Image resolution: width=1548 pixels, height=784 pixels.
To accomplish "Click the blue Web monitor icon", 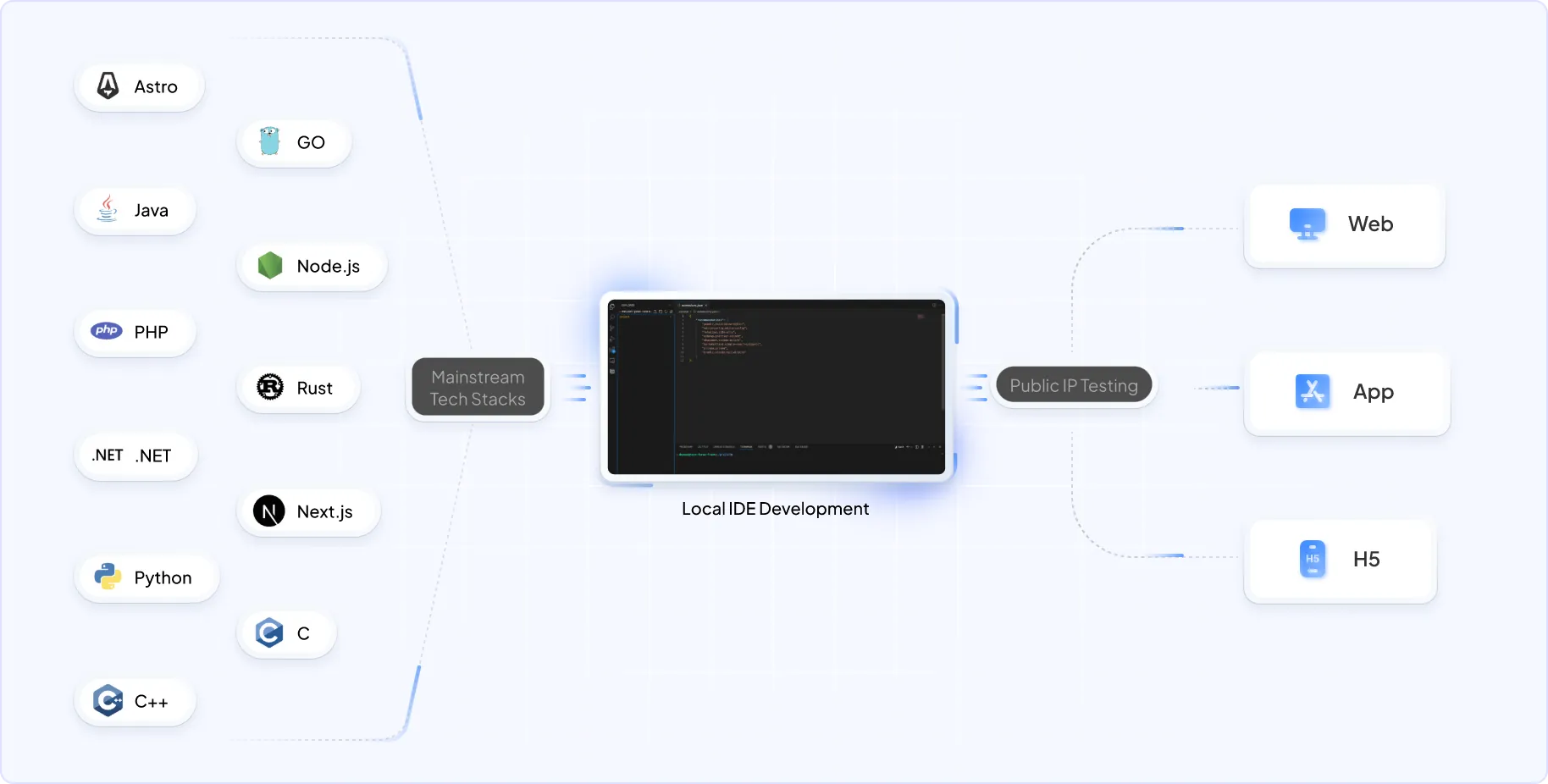I will [x=1307, y=224].
